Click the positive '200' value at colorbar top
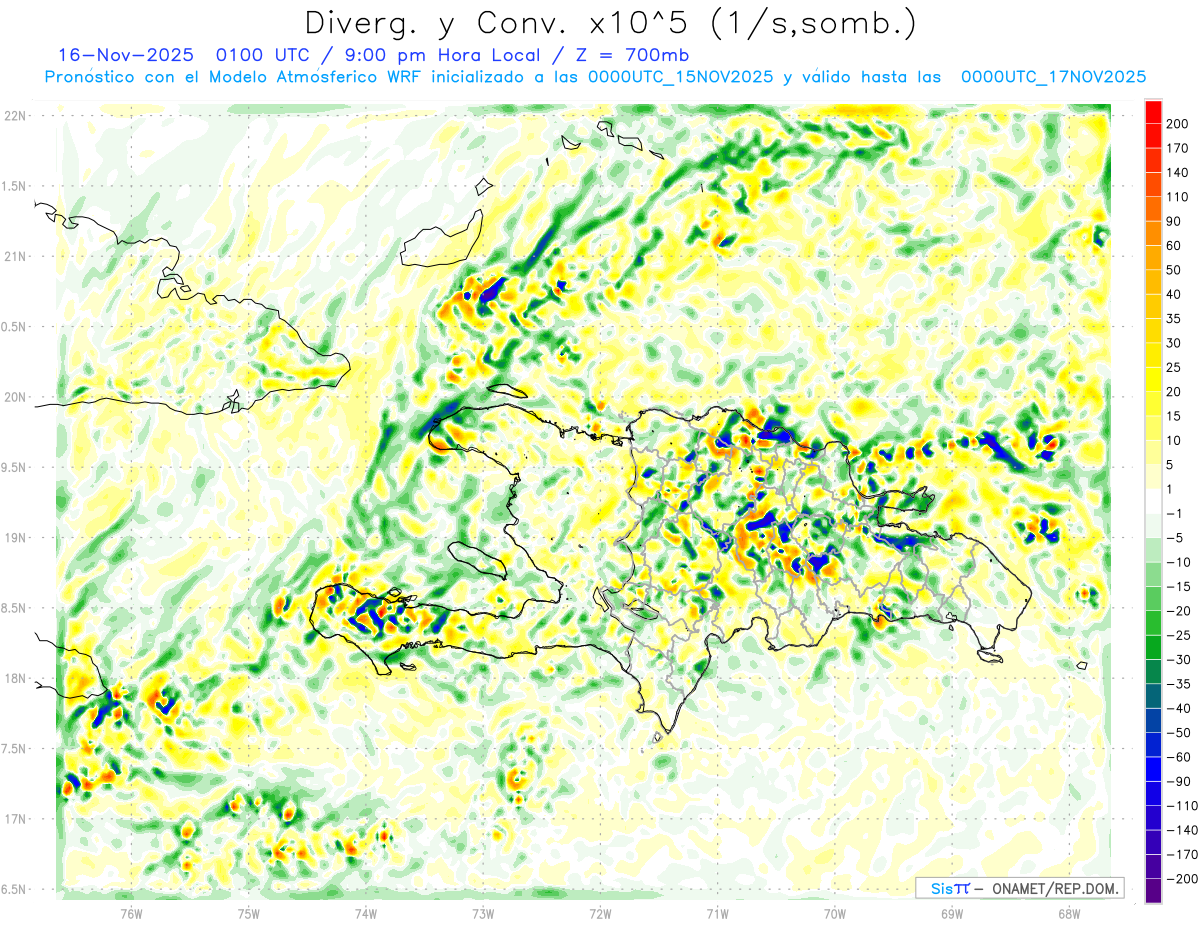The image size is (1200, 927). point(1177,123)
